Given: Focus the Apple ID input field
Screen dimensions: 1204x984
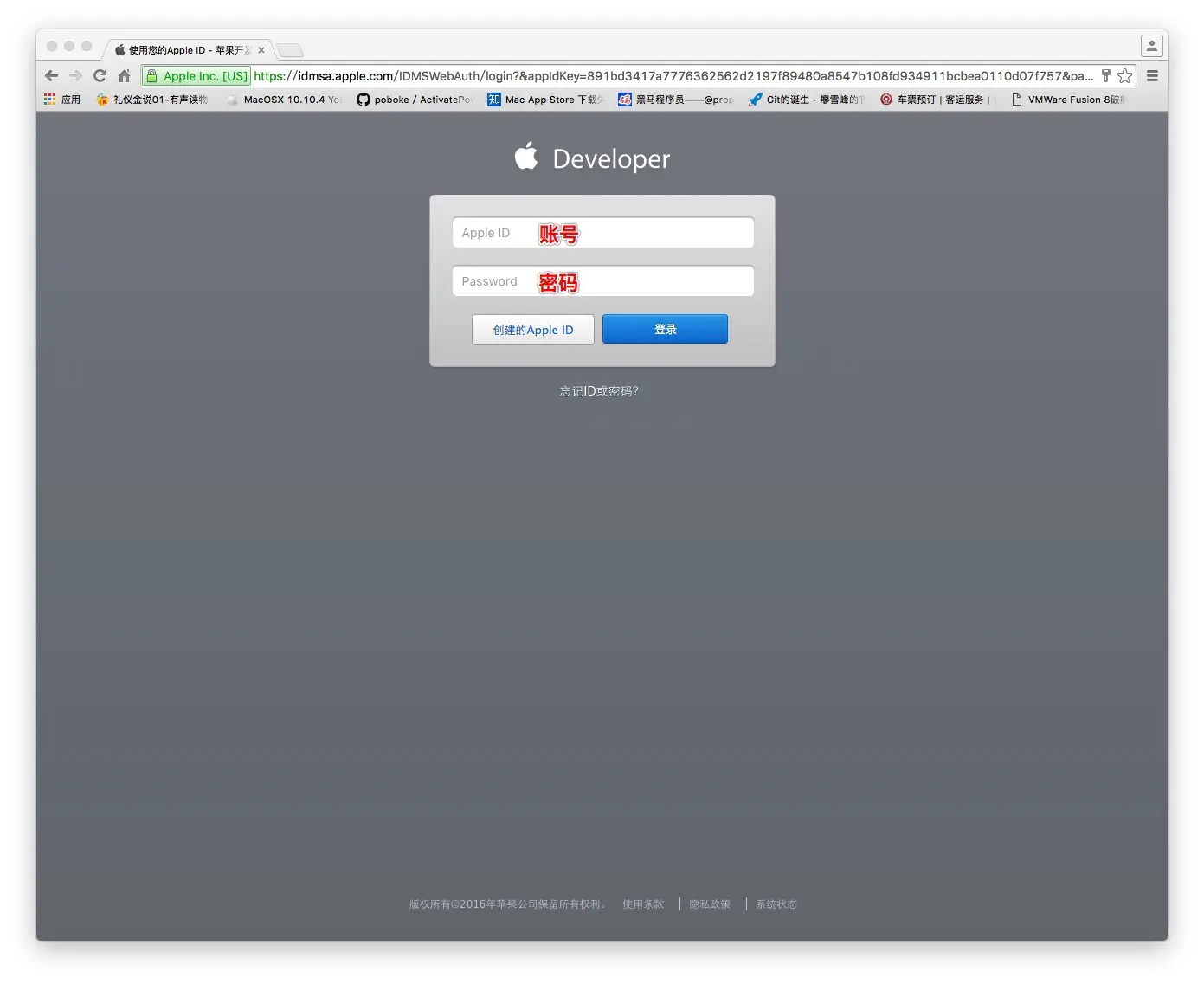Looking at the screenshot, I should (x=602, y=233).
